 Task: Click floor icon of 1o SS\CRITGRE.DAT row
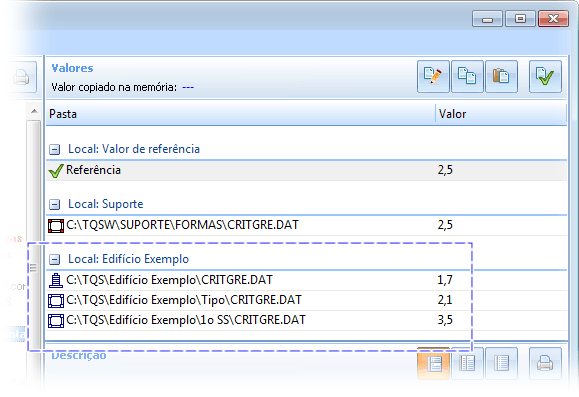[x=56, y=321]
